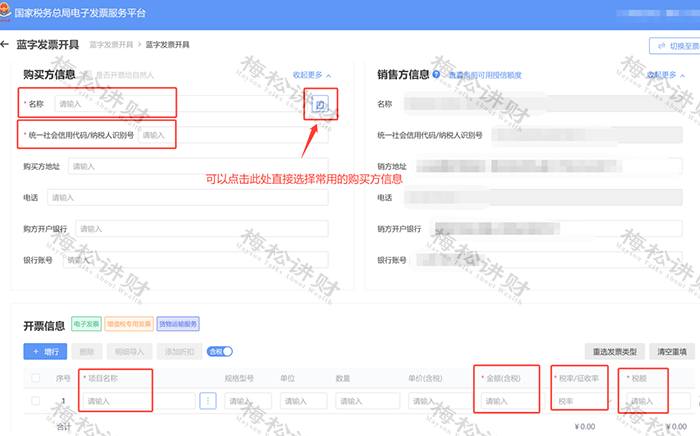Toggle the 含税 switch
Screen dimensions: 700x436
(220, 352)
